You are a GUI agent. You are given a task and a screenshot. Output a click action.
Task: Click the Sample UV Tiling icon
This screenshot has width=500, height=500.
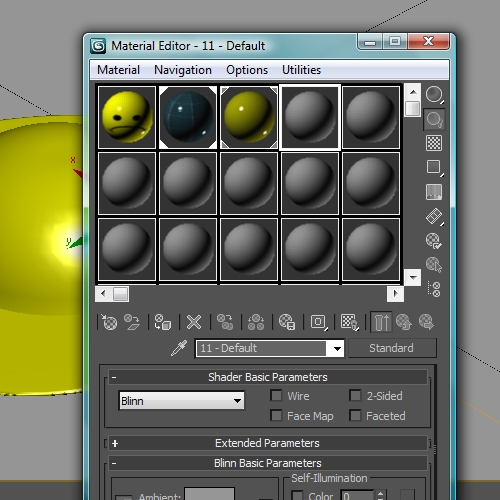click(434, 167)
